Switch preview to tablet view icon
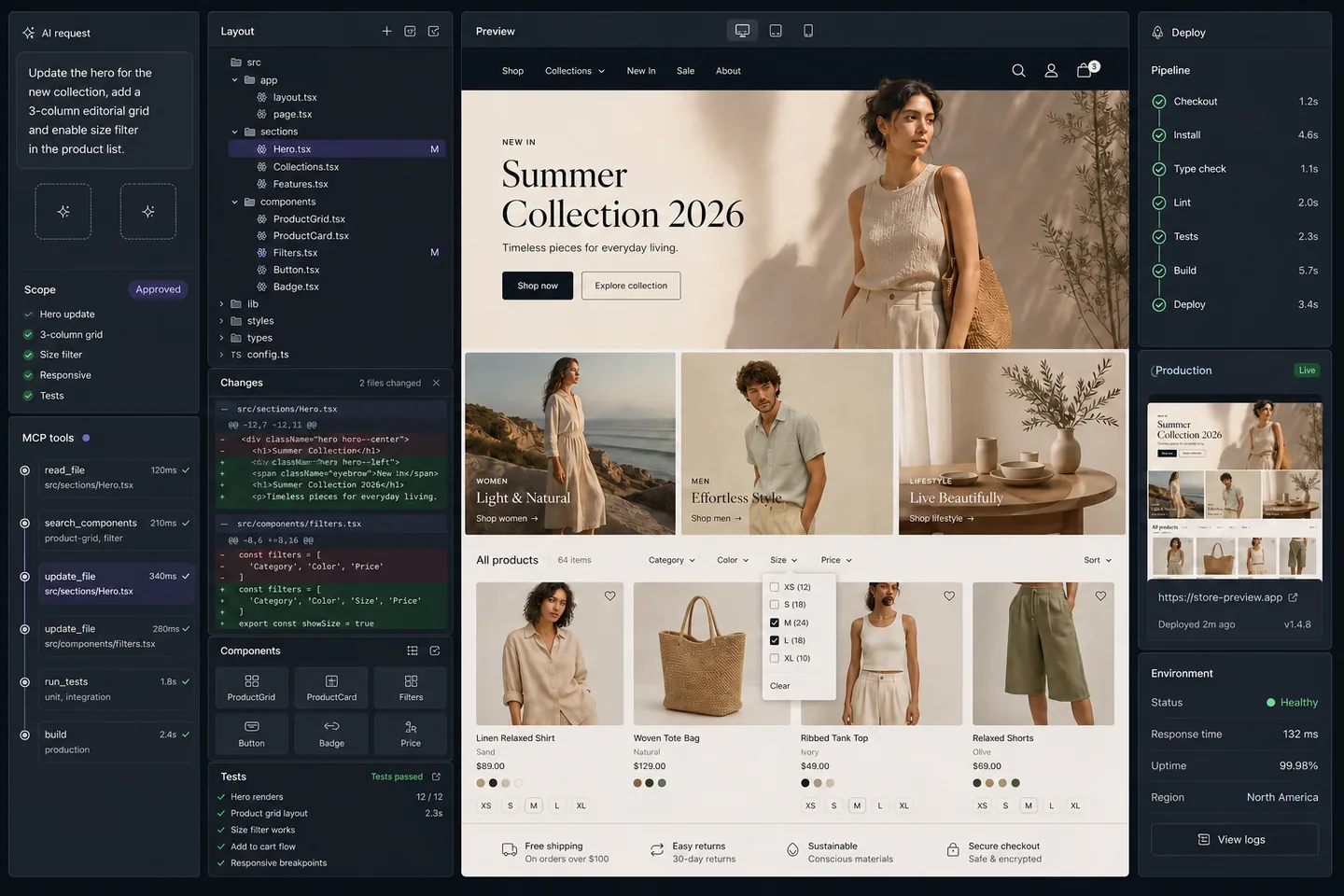This screenshot has height=896, width=1344. 776,31
